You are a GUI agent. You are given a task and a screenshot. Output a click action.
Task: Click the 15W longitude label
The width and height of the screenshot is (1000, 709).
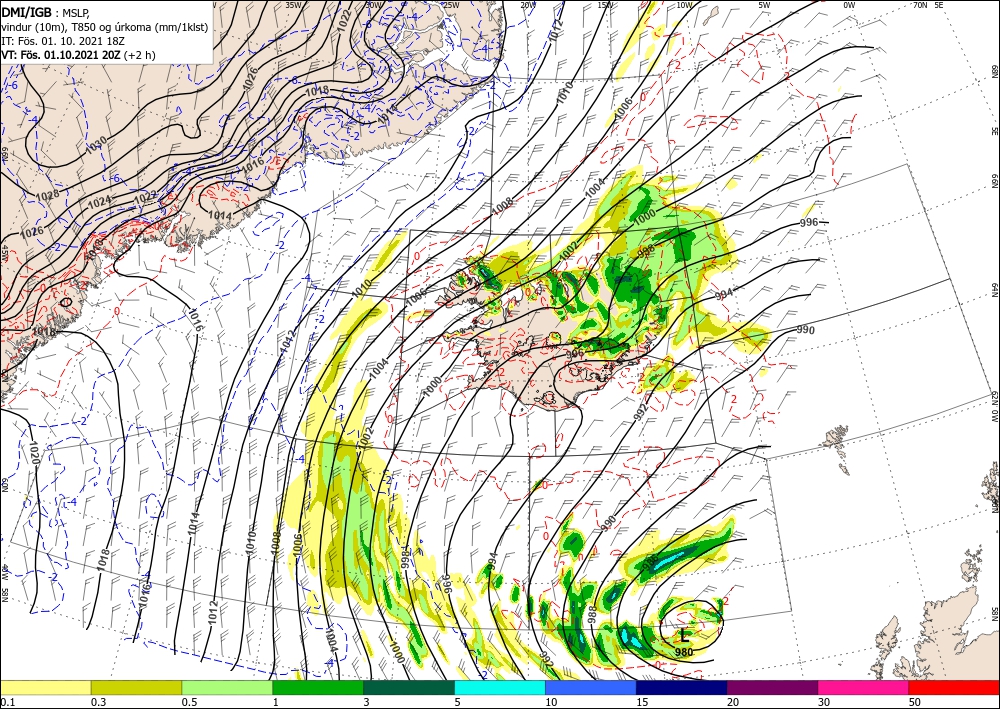point(605,4)
